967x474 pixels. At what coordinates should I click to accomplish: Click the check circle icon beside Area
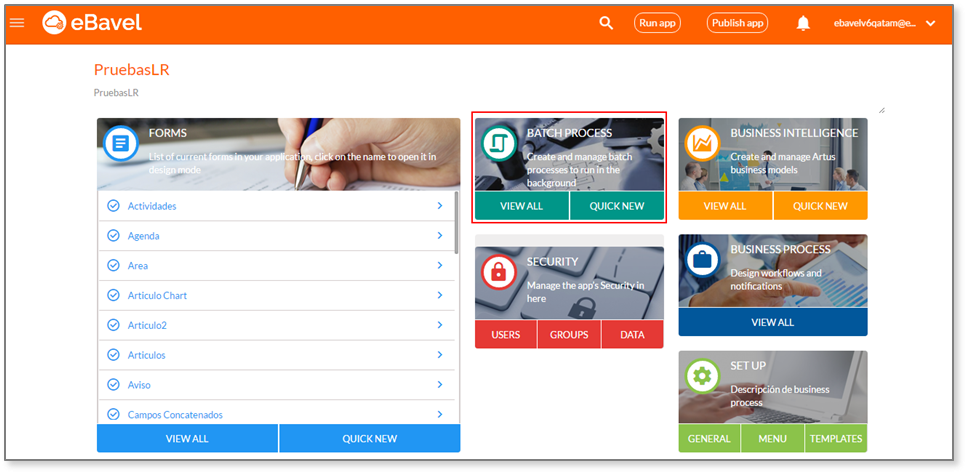(113, 266)
